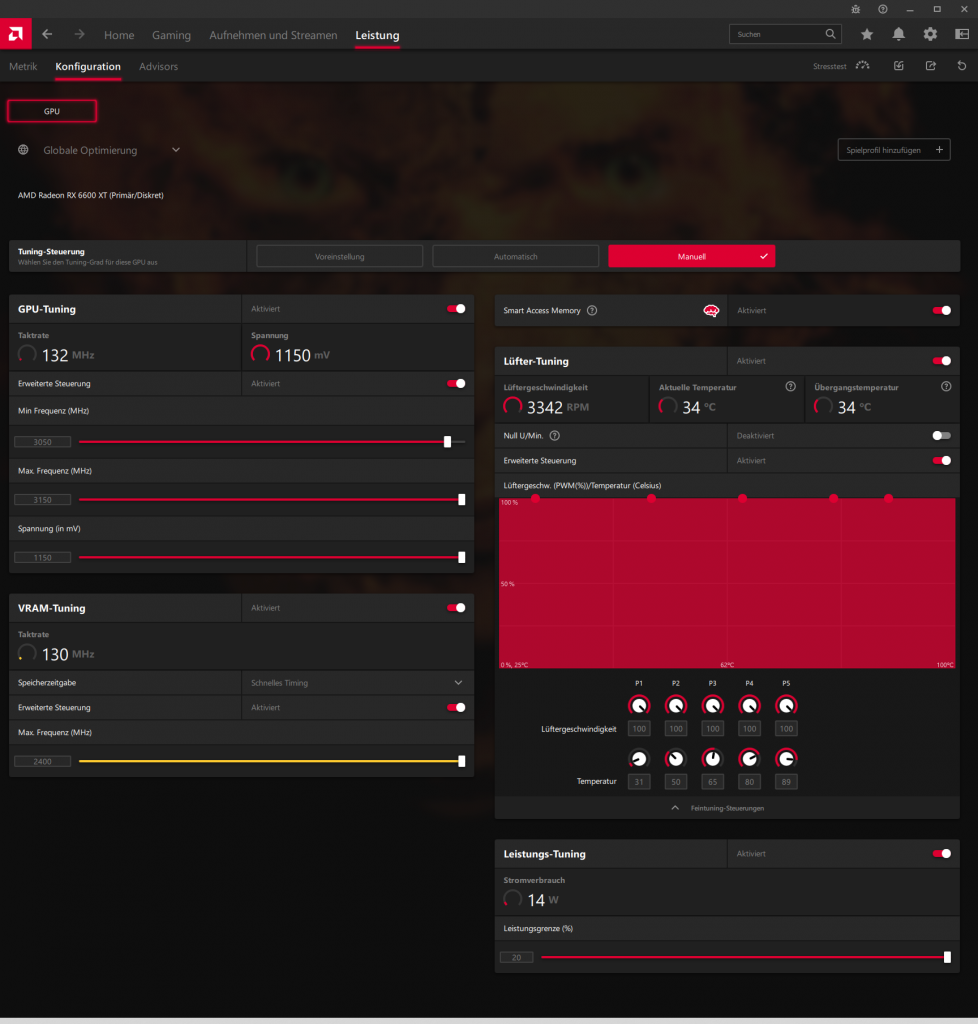
Task: Click Spielprofil hinzufügen button
Action: 894,150
